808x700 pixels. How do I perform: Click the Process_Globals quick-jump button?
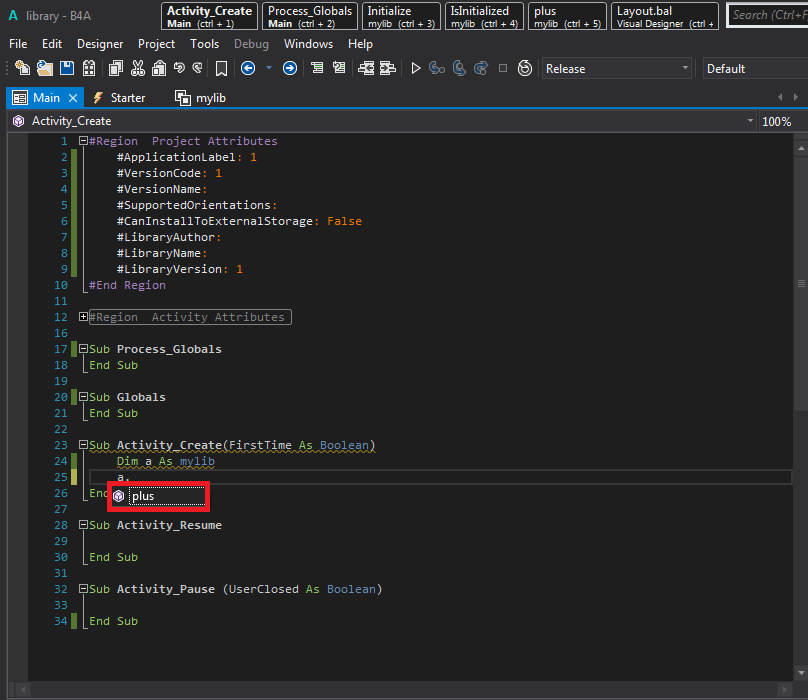tap(310, 16)
